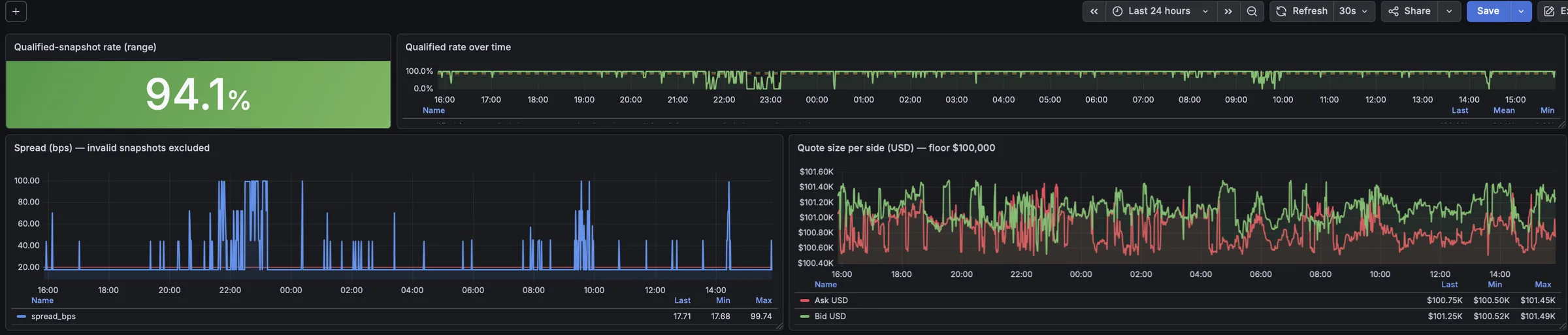Sort Quote size legend by Min column
This screenshot has width=1568, height=335.
pyautogui.click(x=1495, y=284)
